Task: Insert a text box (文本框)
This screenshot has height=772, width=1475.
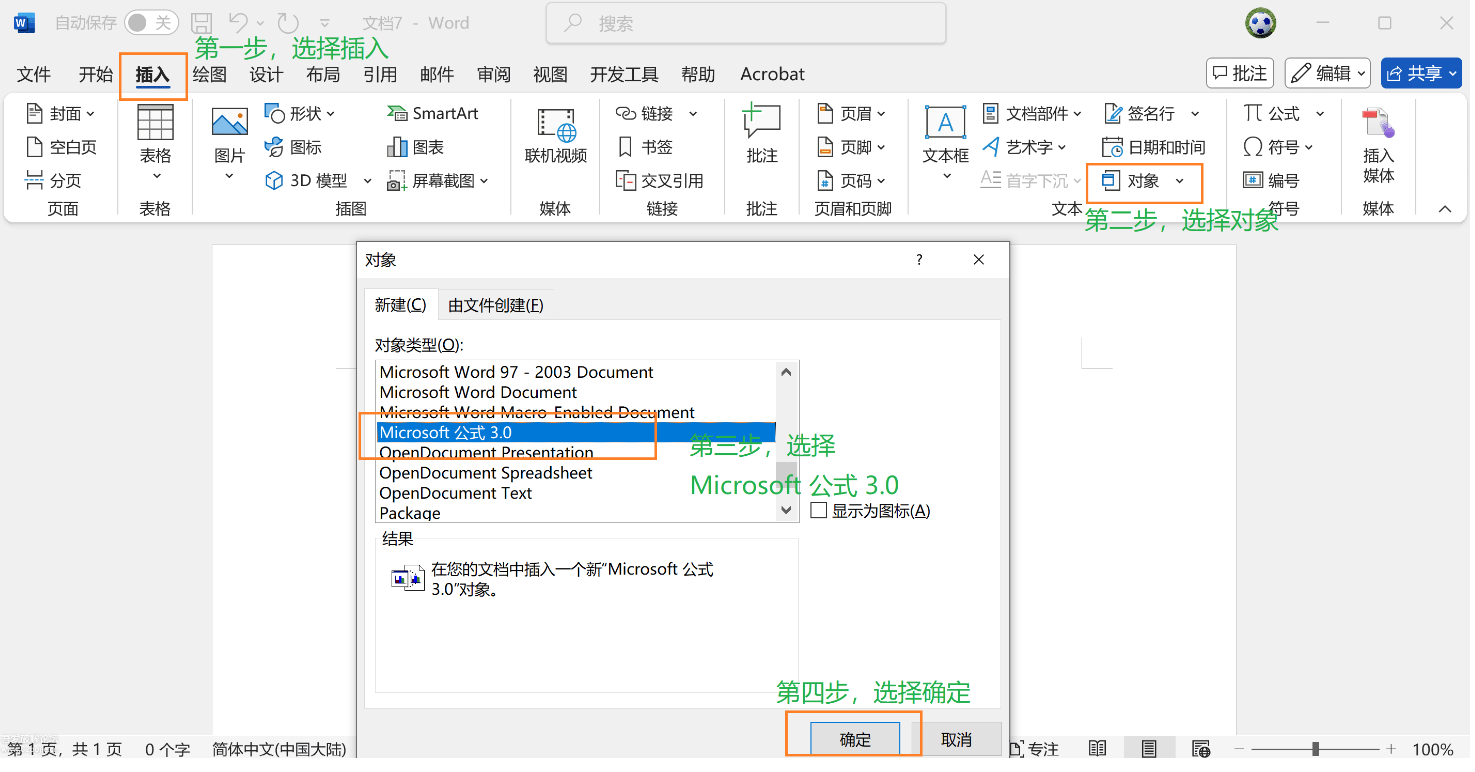Action: click(x=945, y=145)
